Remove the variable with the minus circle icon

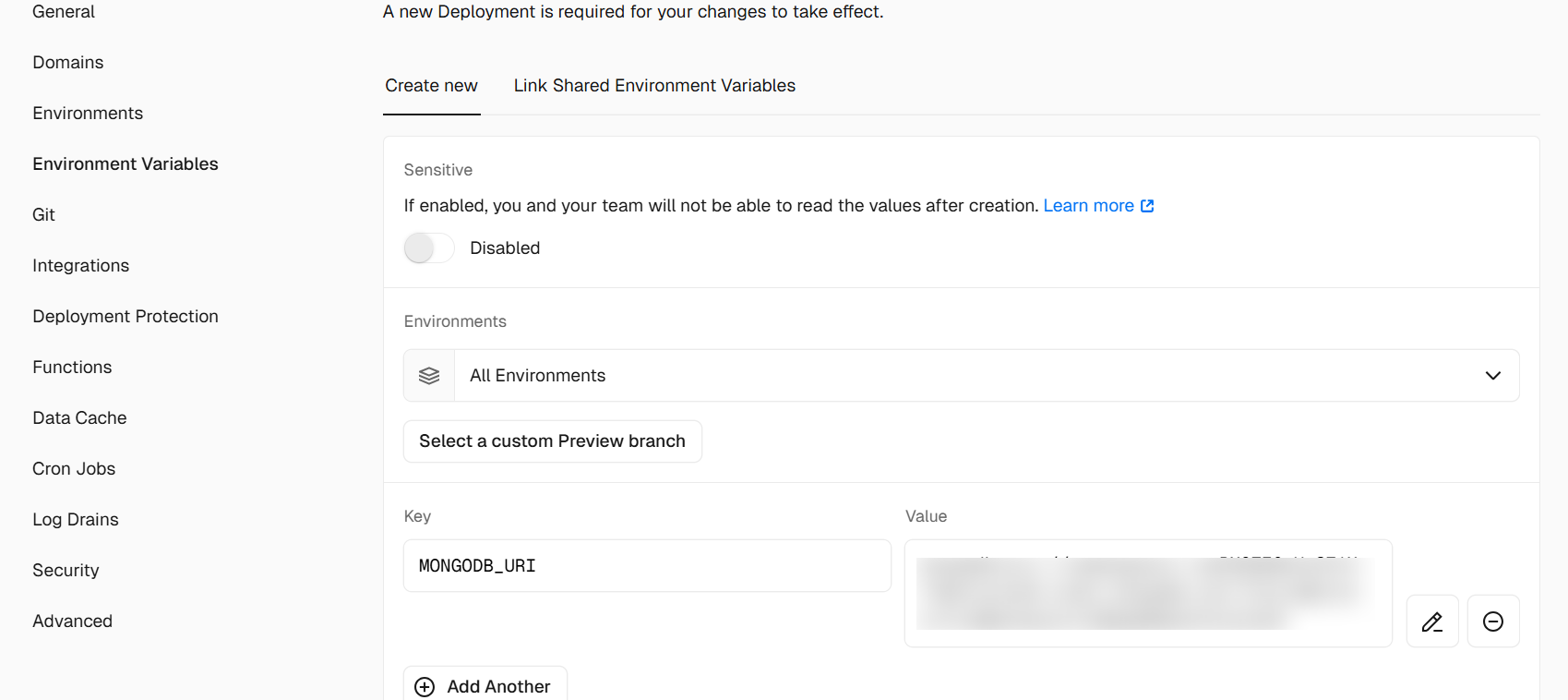click(x=1492, y=622)
